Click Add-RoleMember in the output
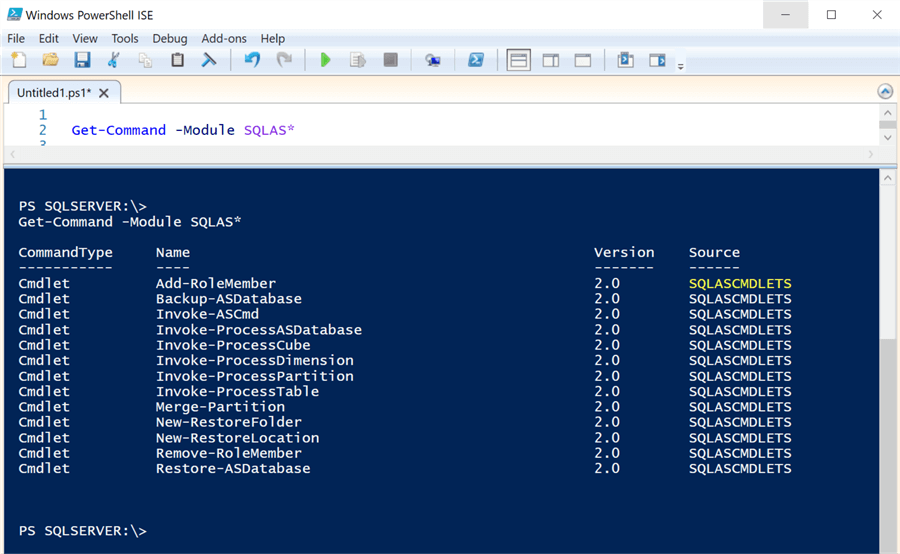This screenshot has width=900, height=554. [216, 284]
